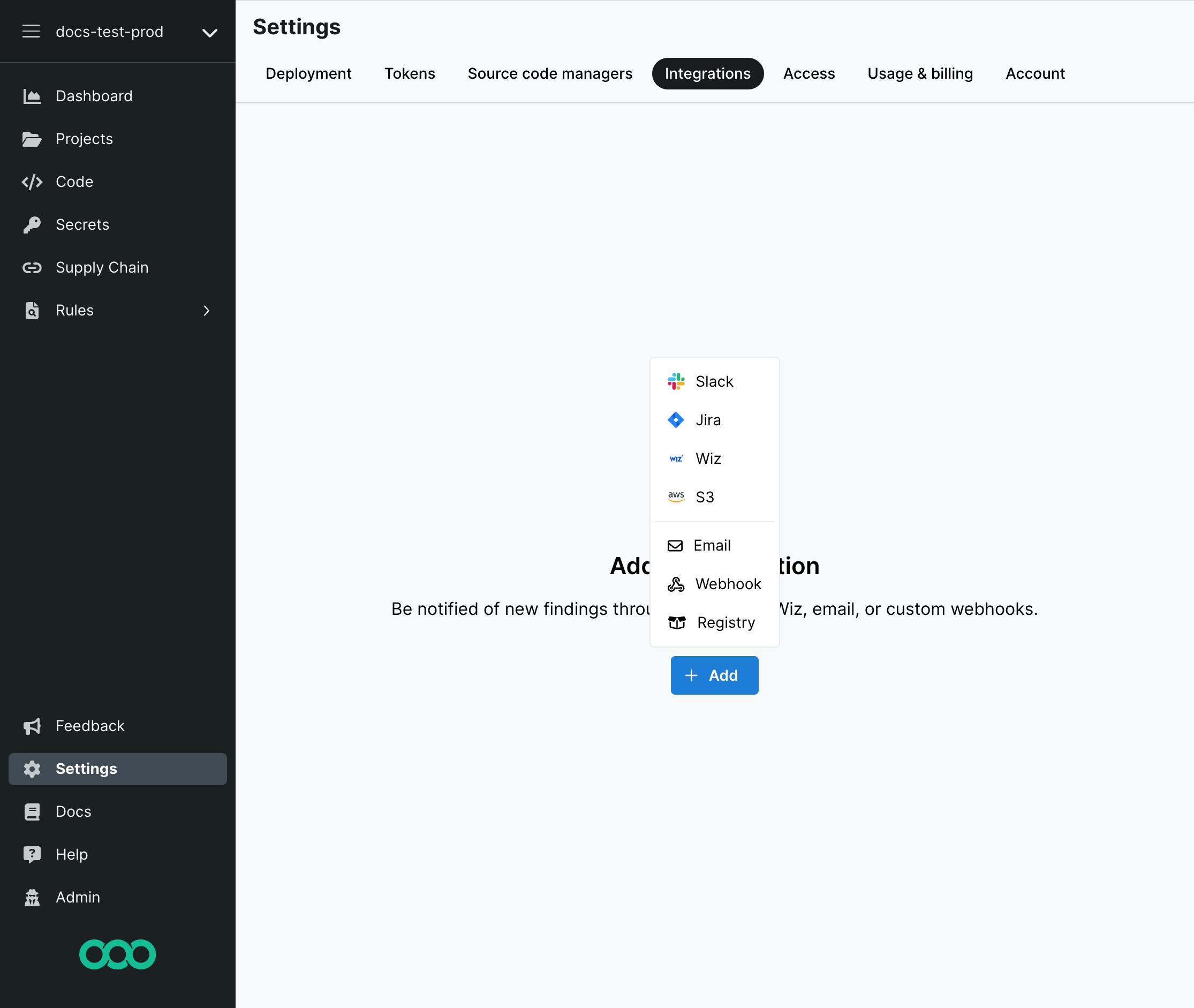Viewport: 1194px width, 1008px height.
Task: Click the Settings gear in sidebar
Action: coord(32,769)
